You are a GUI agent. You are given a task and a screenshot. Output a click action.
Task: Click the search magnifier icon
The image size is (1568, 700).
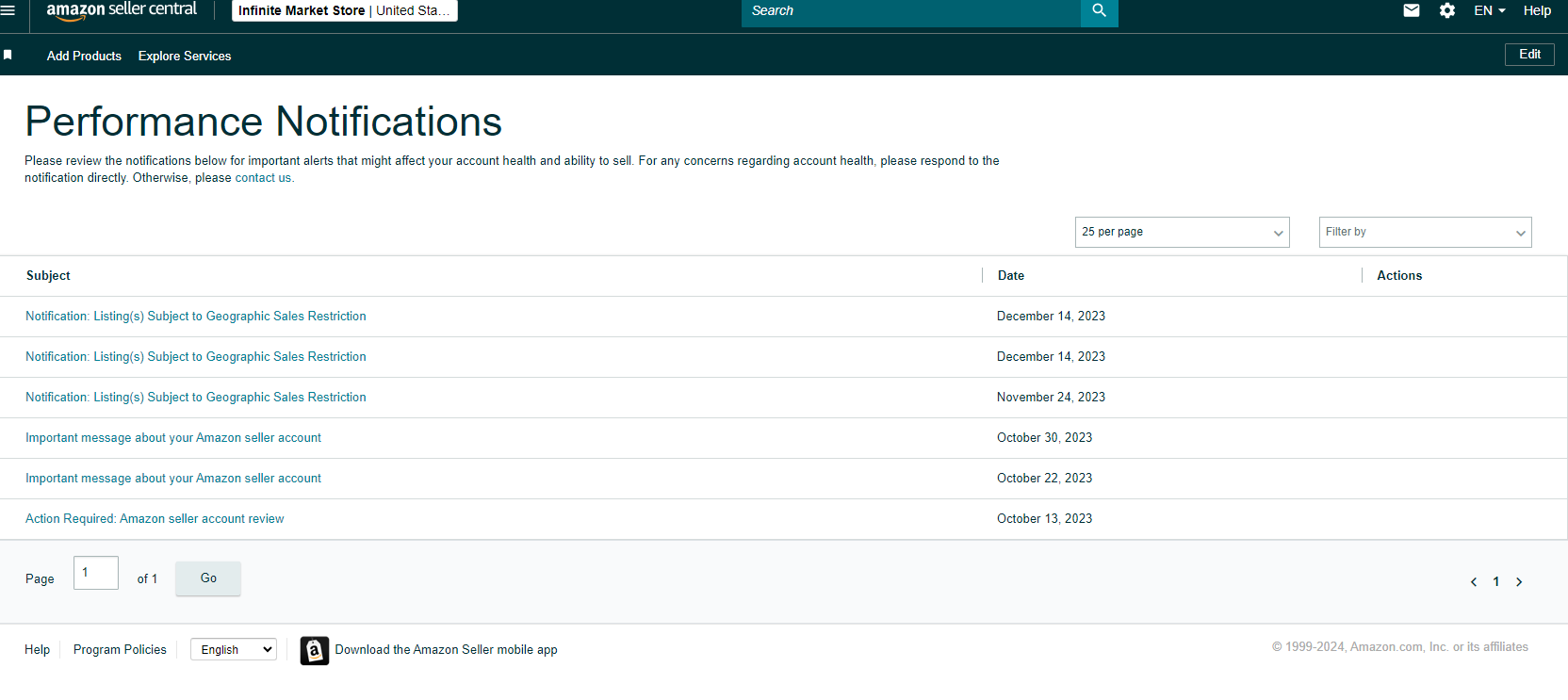click(1099, 11)
